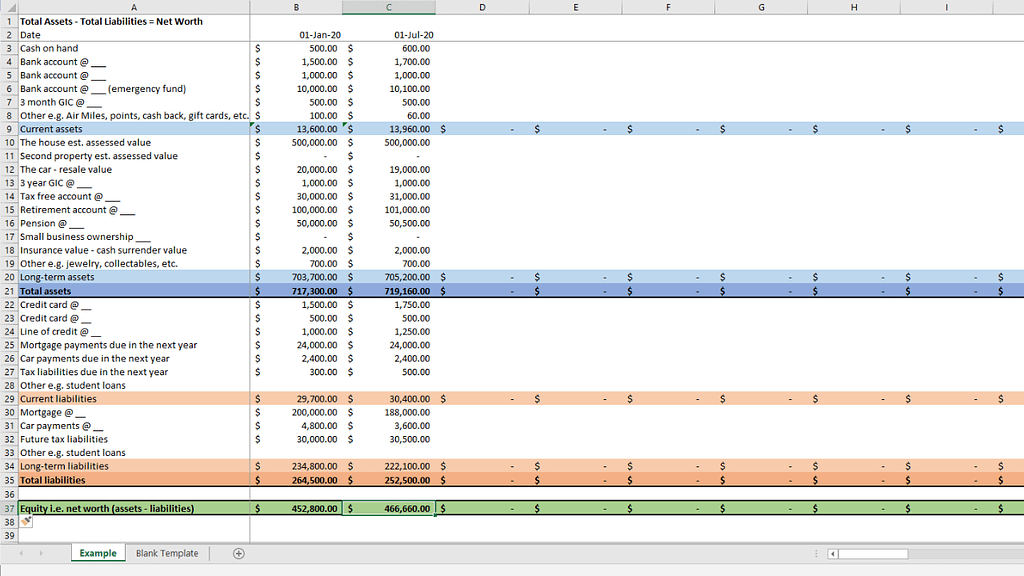Screen dimensions: 1024x576
Task: Select 'The house est. assessed value' cell
Action: click(x=134, y=142)
